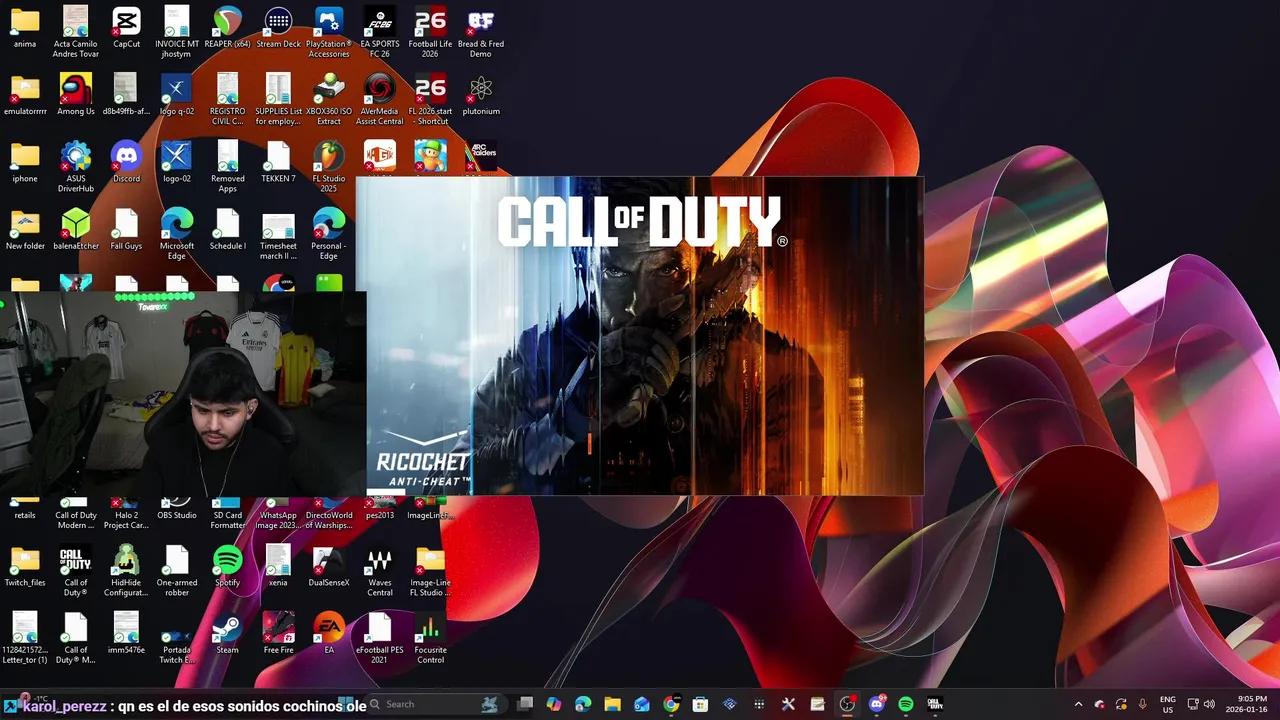Select the emulatorrrrr folder
Screen dimensions: 1280x720
(x=25, y=94)
